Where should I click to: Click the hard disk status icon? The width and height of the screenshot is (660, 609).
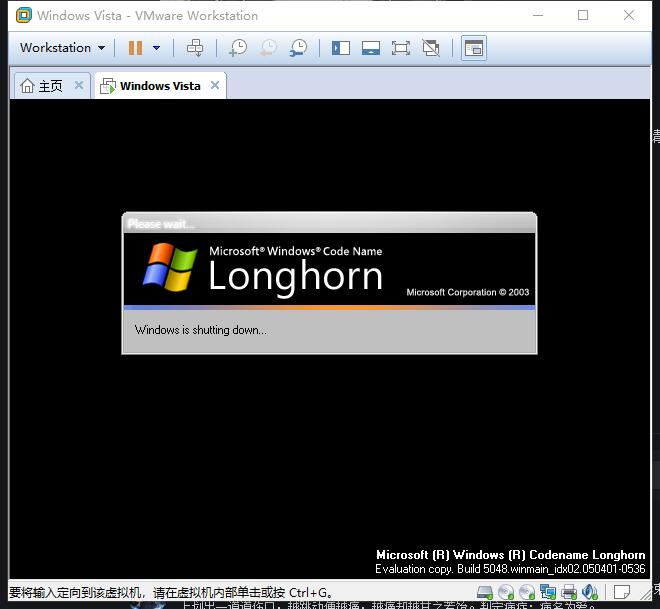click(x=485, y=593)
